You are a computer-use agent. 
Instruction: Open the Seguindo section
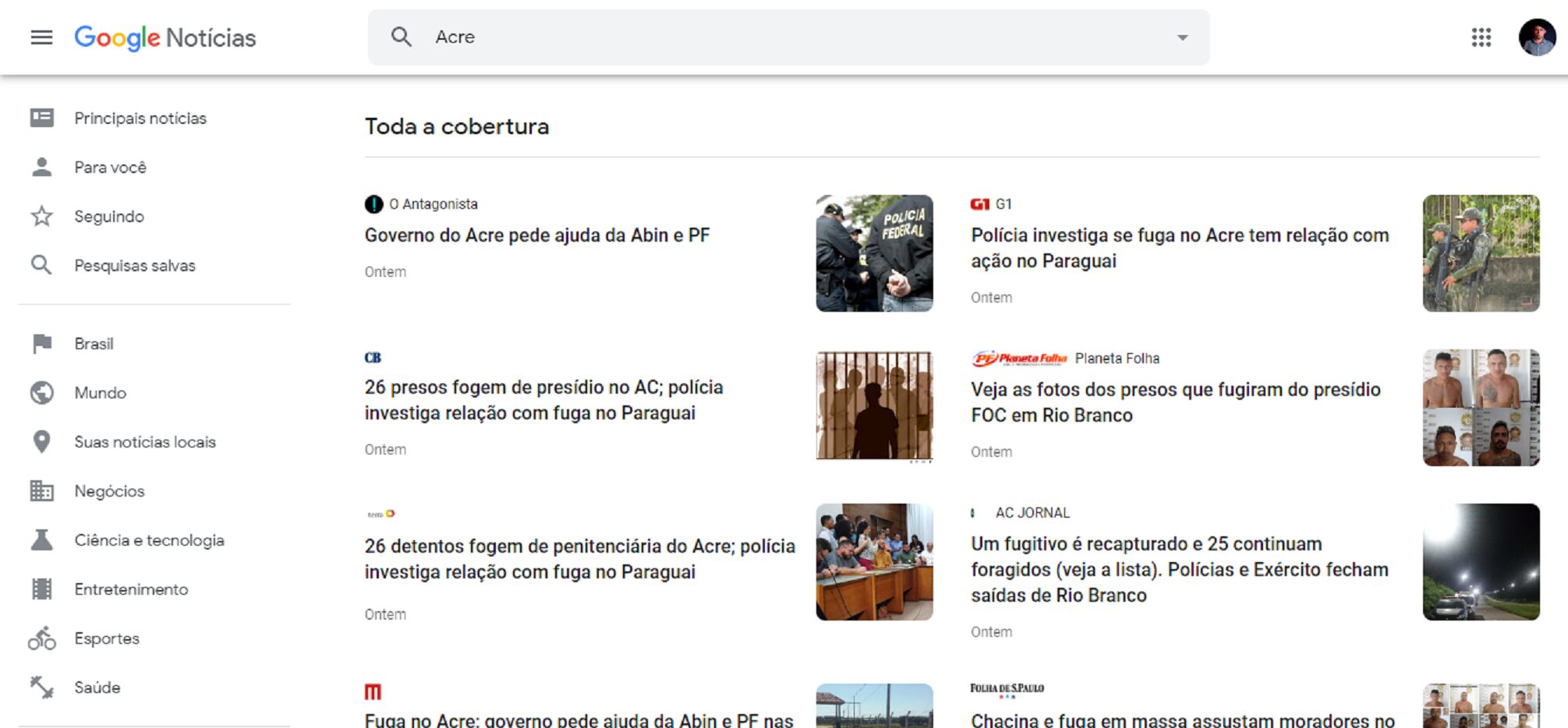109,216
